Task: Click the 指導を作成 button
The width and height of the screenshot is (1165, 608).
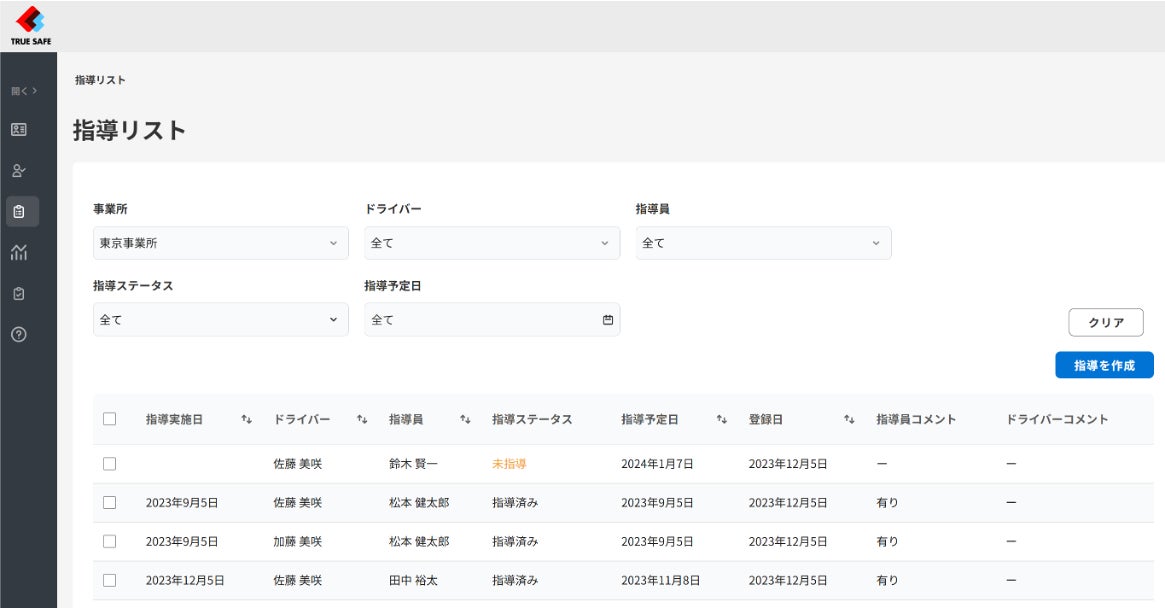Action: [x=1104, y=366]
